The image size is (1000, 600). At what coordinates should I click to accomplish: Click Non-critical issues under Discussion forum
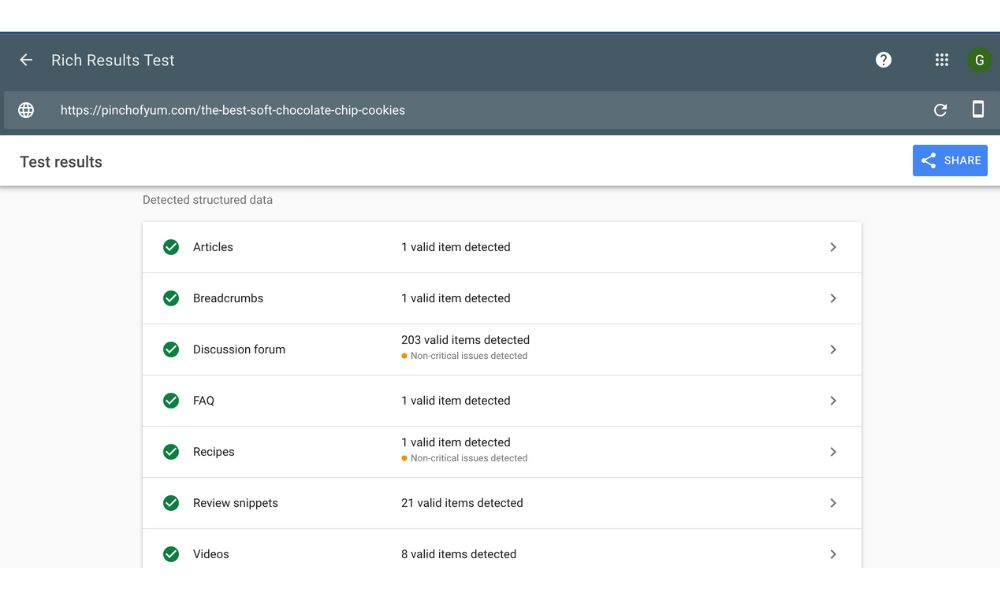[469, 356]
